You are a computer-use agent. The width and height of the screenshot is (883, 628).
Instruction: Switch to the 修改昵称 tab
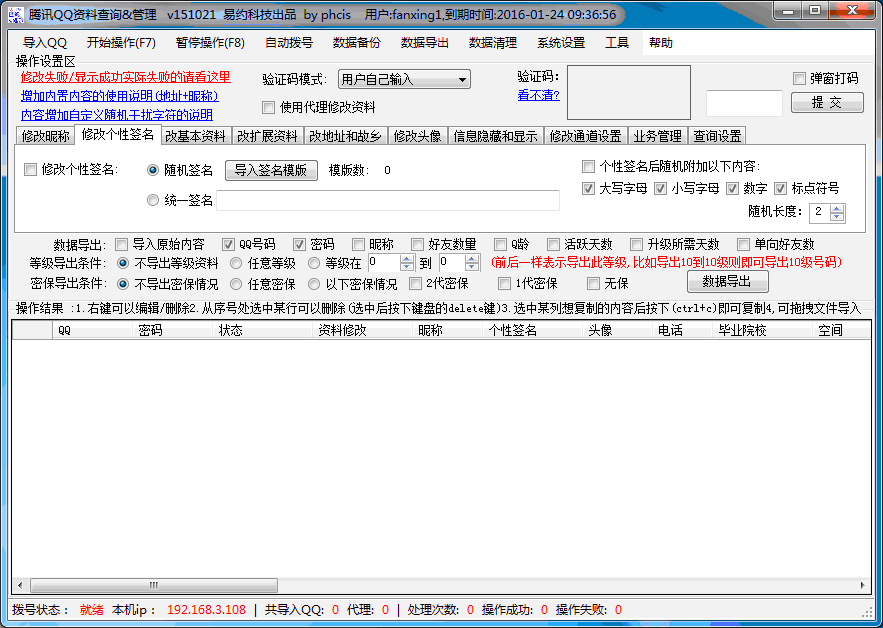pos(45,136)
